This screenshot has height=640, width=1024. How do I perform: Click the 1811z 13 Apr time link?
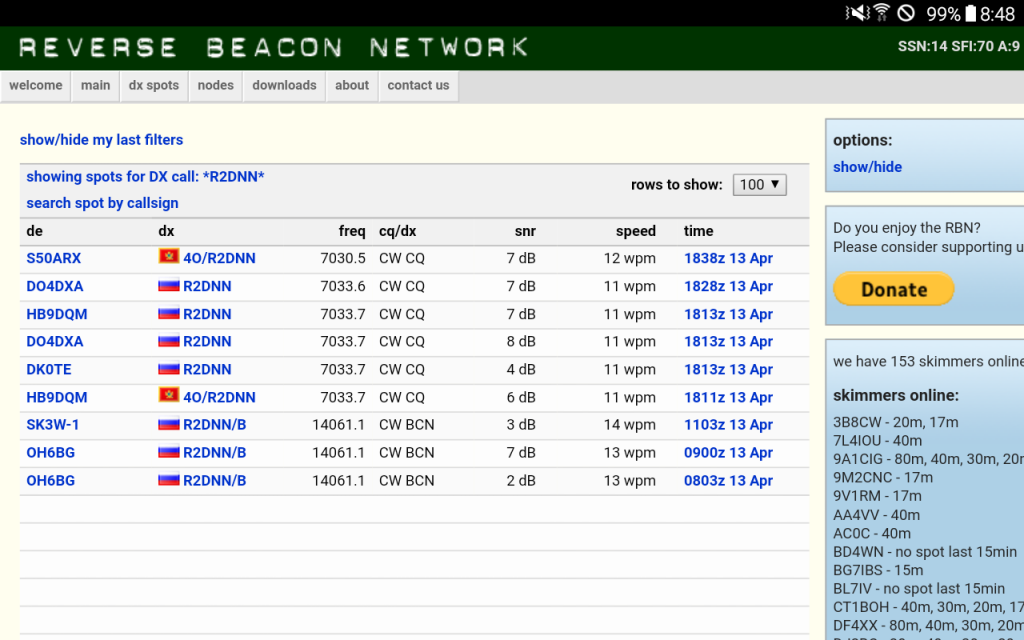(x=728, y=397)
